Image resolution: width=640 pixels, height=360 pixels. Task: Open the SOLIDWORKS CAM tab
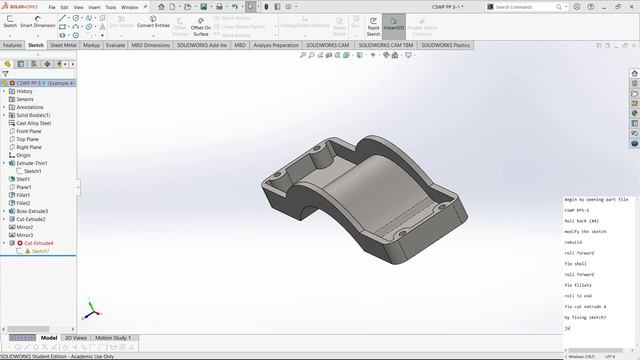328,45
